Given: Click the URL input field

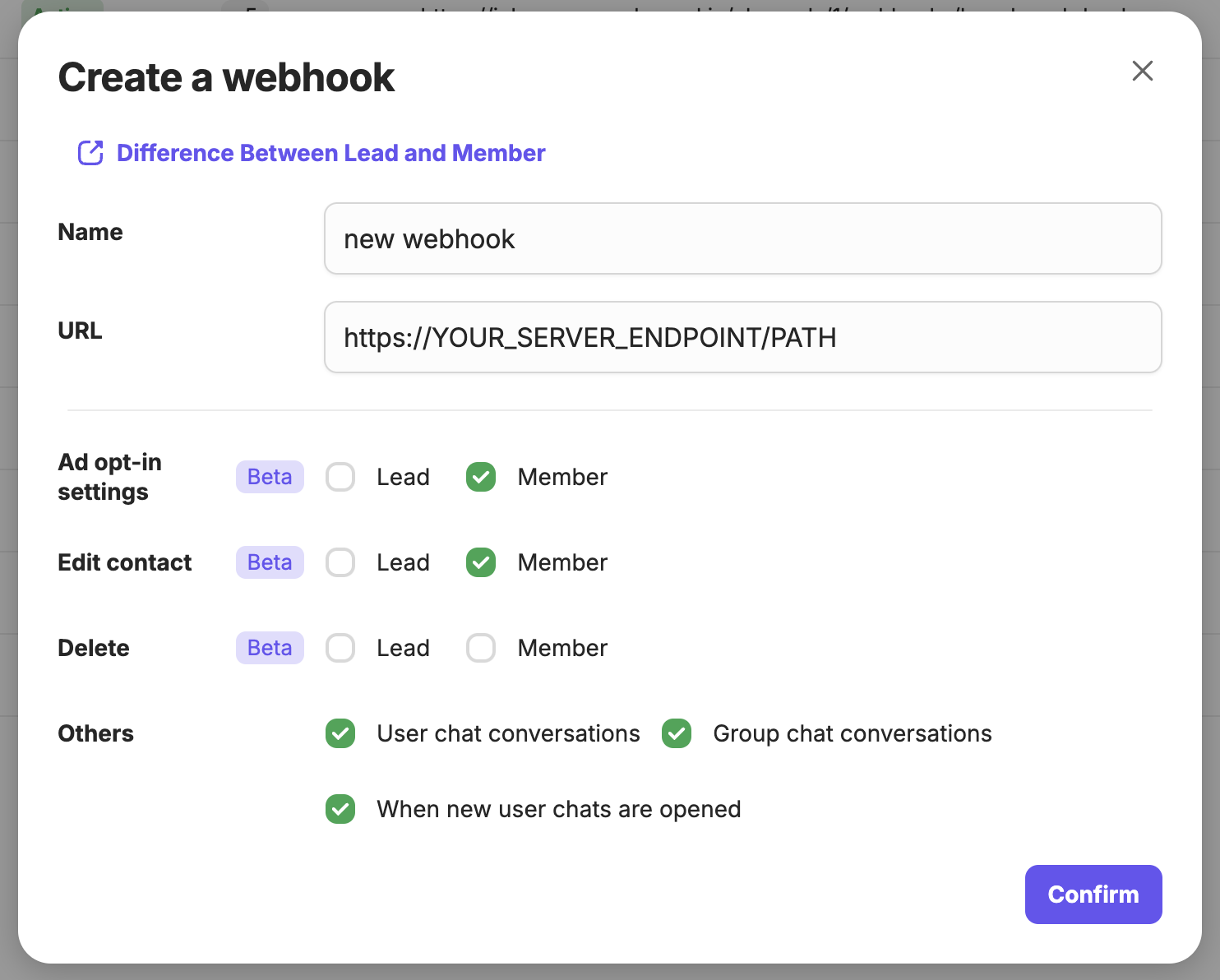Looking at the screenshot, I should 742,337.
